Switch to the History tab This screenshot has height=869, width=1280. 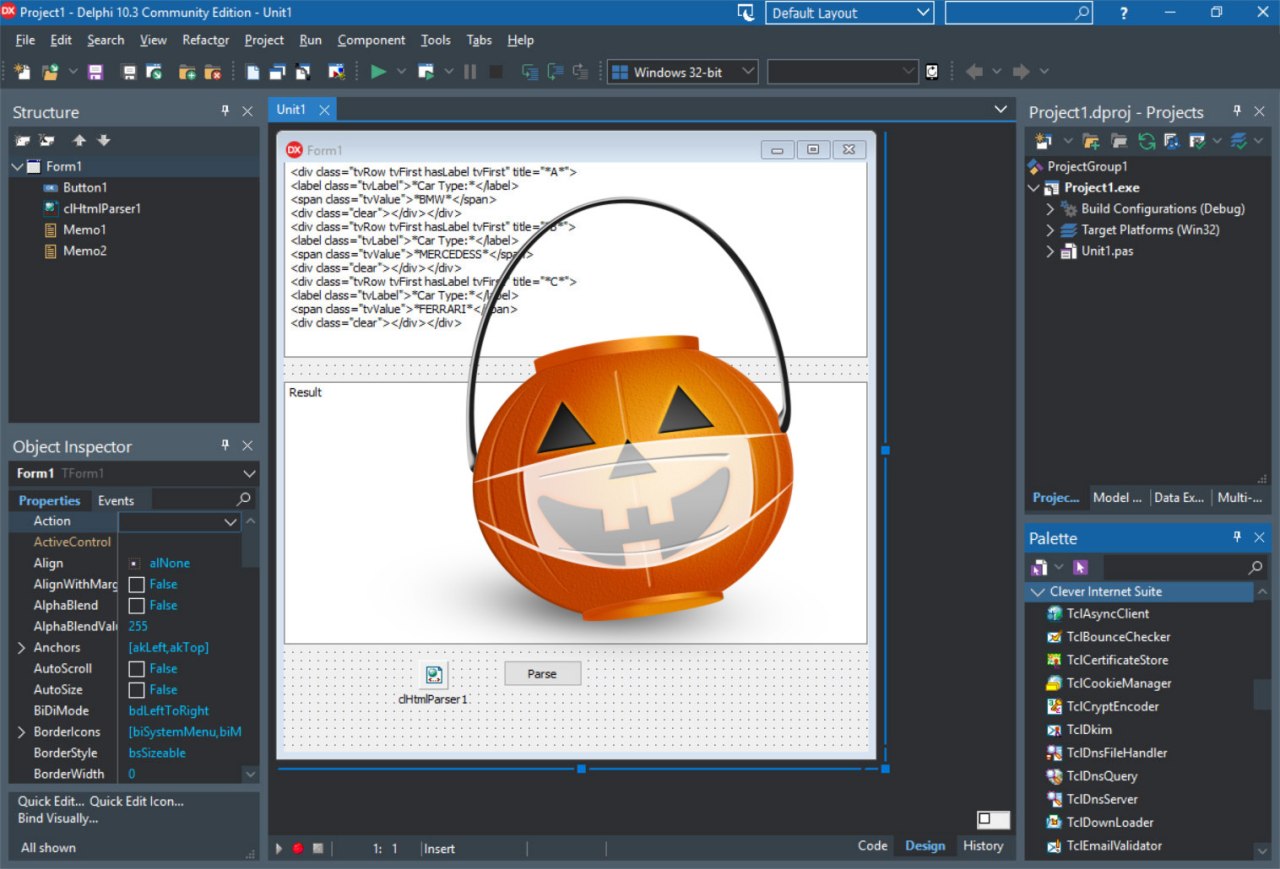click(x=983, y=846)
